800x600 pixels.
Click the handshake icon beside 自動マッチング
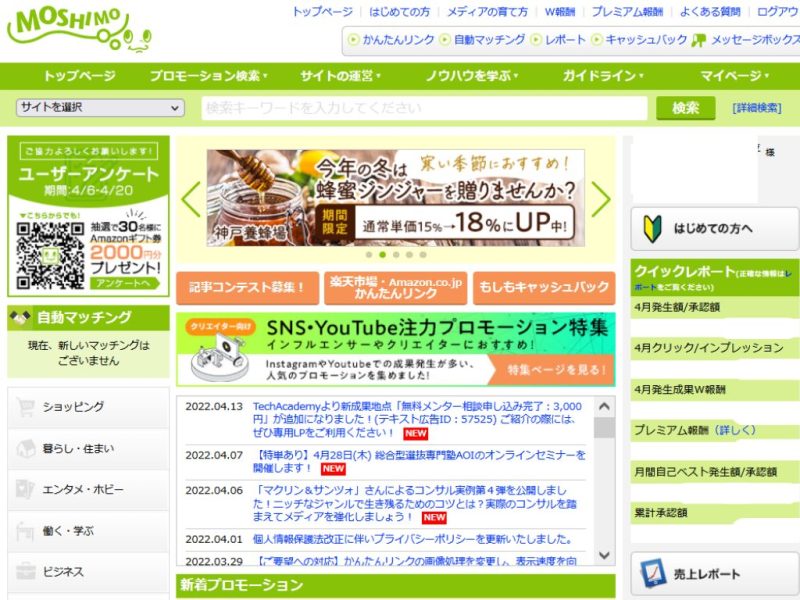tap(20, 318)
